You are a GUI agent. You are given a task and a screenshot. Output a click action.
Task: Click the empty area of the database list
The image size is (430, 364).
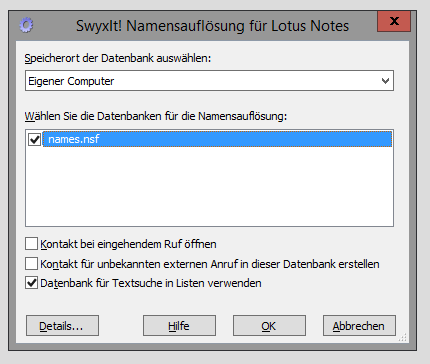point(209,187)
